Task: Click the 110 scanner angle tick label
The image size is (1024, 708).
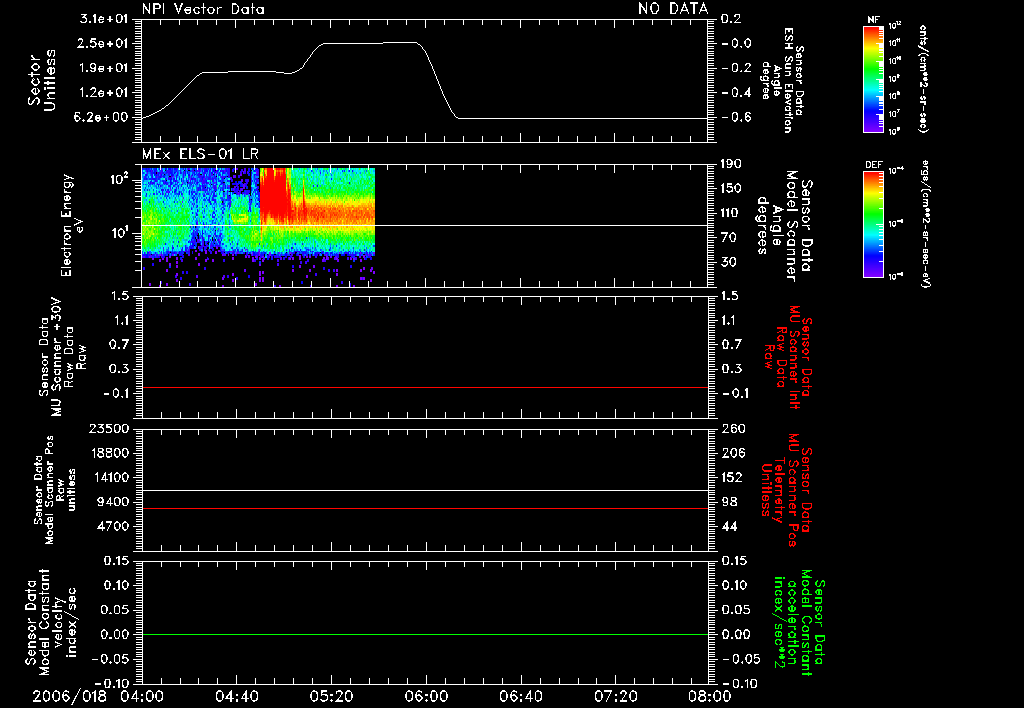Action: [x=731, y=213]
